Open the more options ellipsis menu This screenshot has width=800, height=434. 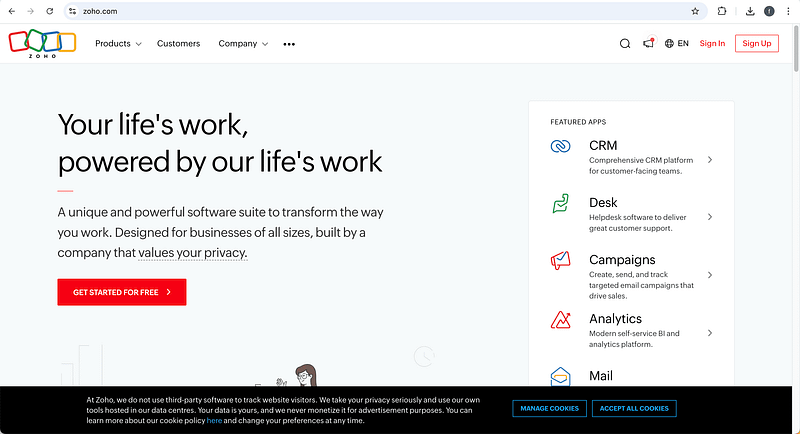click(289, 44)
